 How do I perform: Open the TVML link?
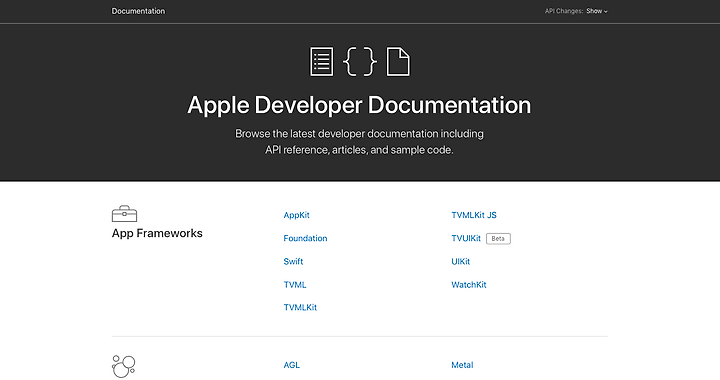tap(295, 285)
